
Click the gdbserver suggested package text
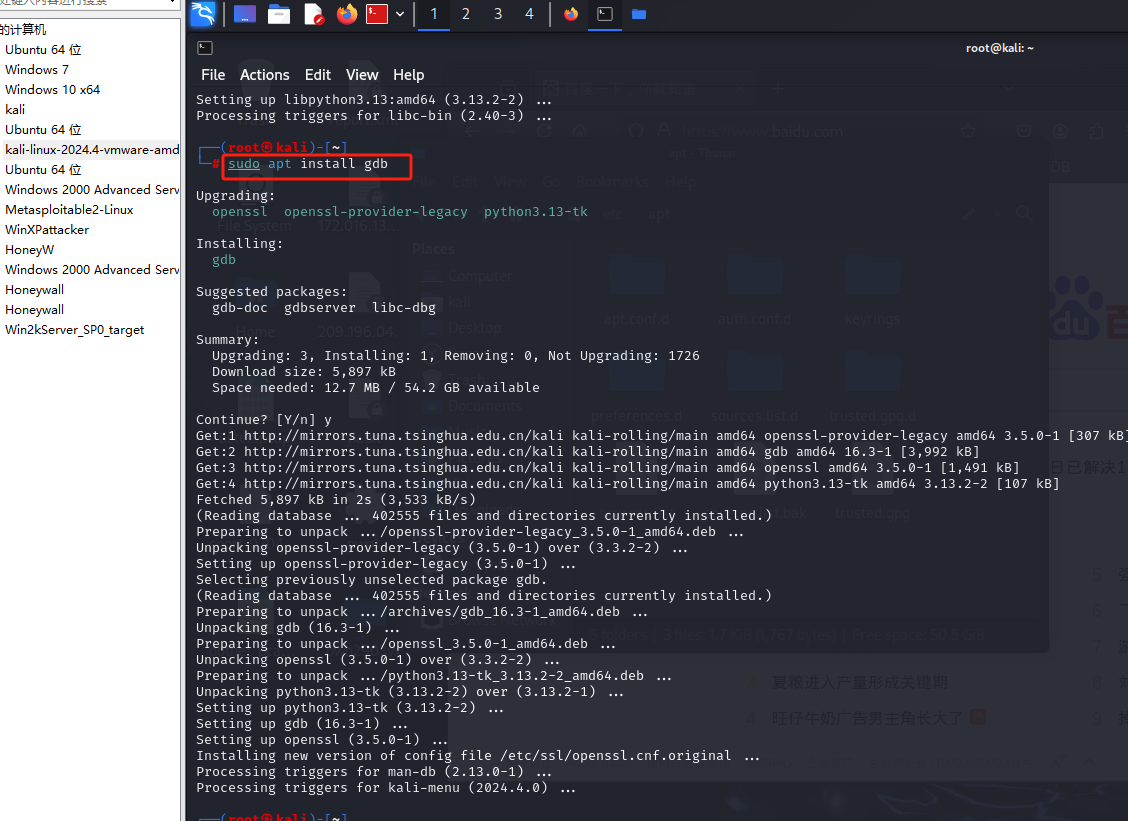click(319, 308)
